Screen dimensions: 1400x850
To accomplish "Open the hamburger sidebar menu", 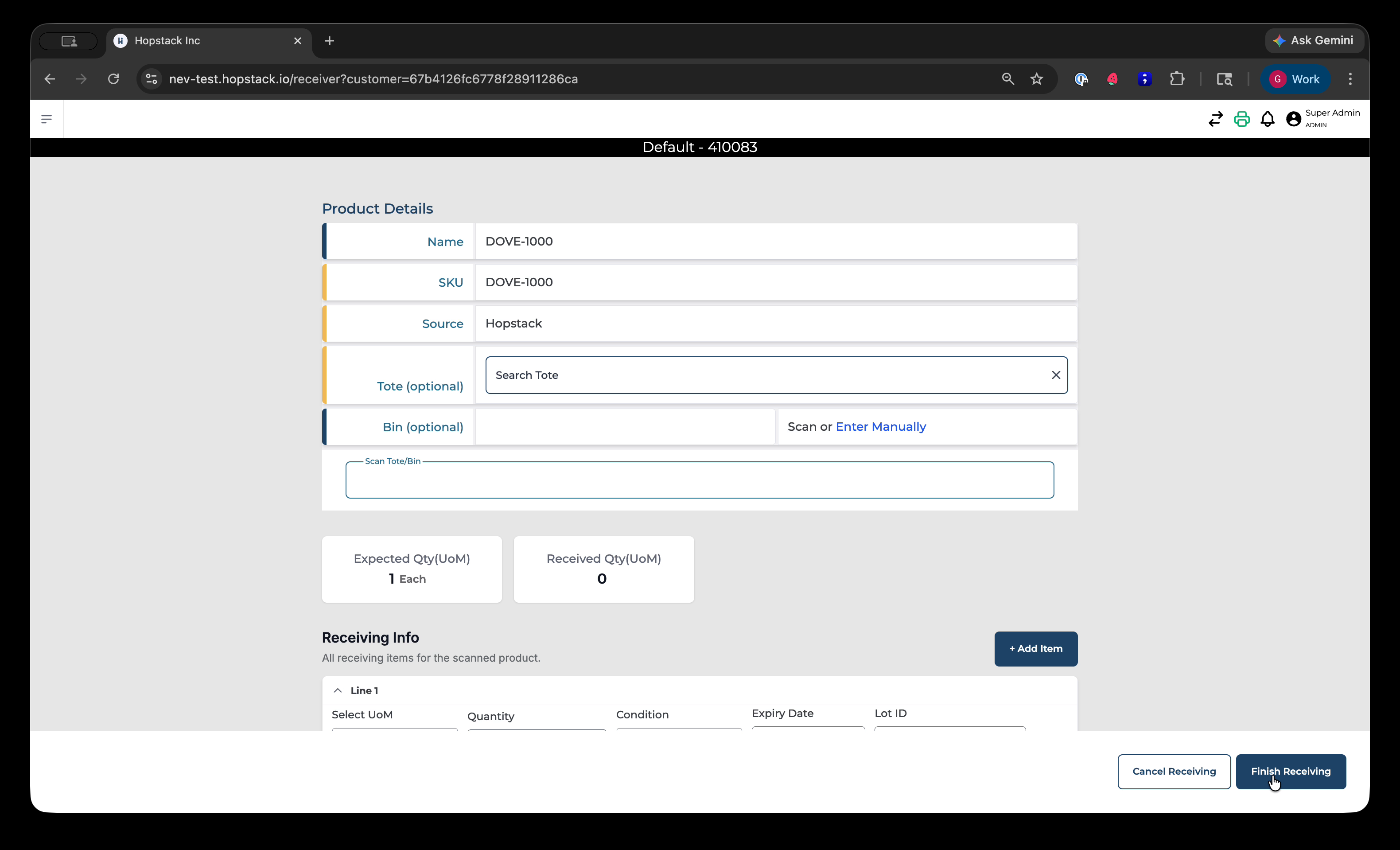I will pos(47,119).
